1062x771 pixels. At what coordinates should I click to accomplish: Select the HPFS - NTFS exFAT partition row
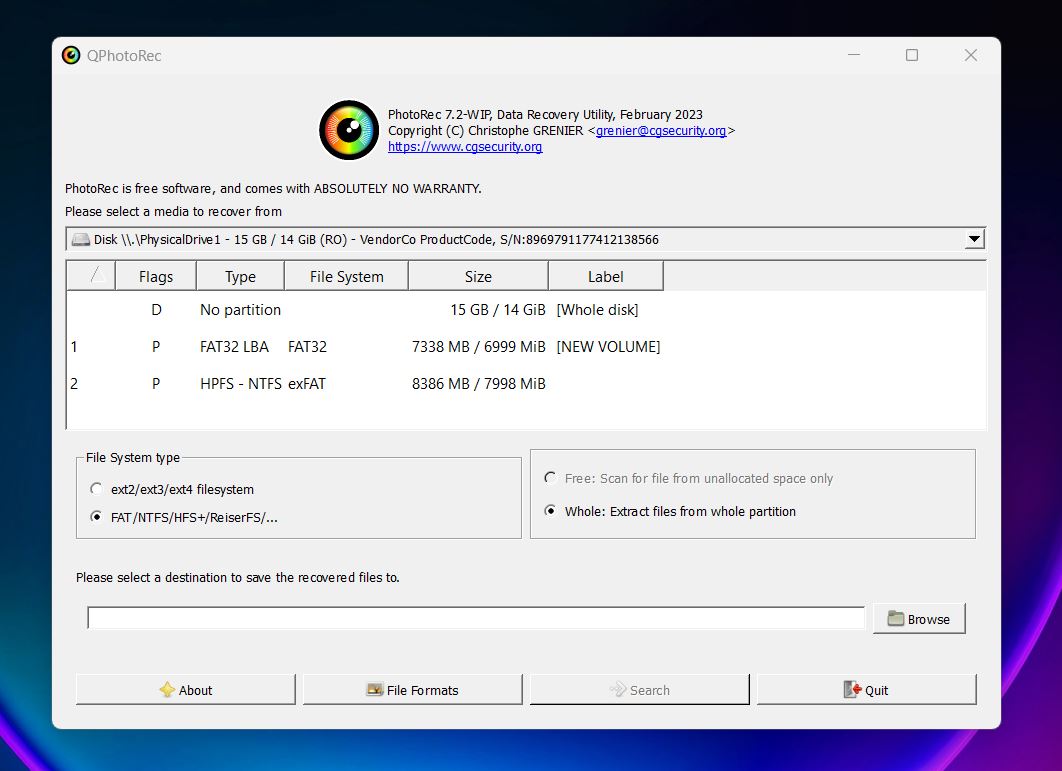pyautogui.click(x=526, y=383)
